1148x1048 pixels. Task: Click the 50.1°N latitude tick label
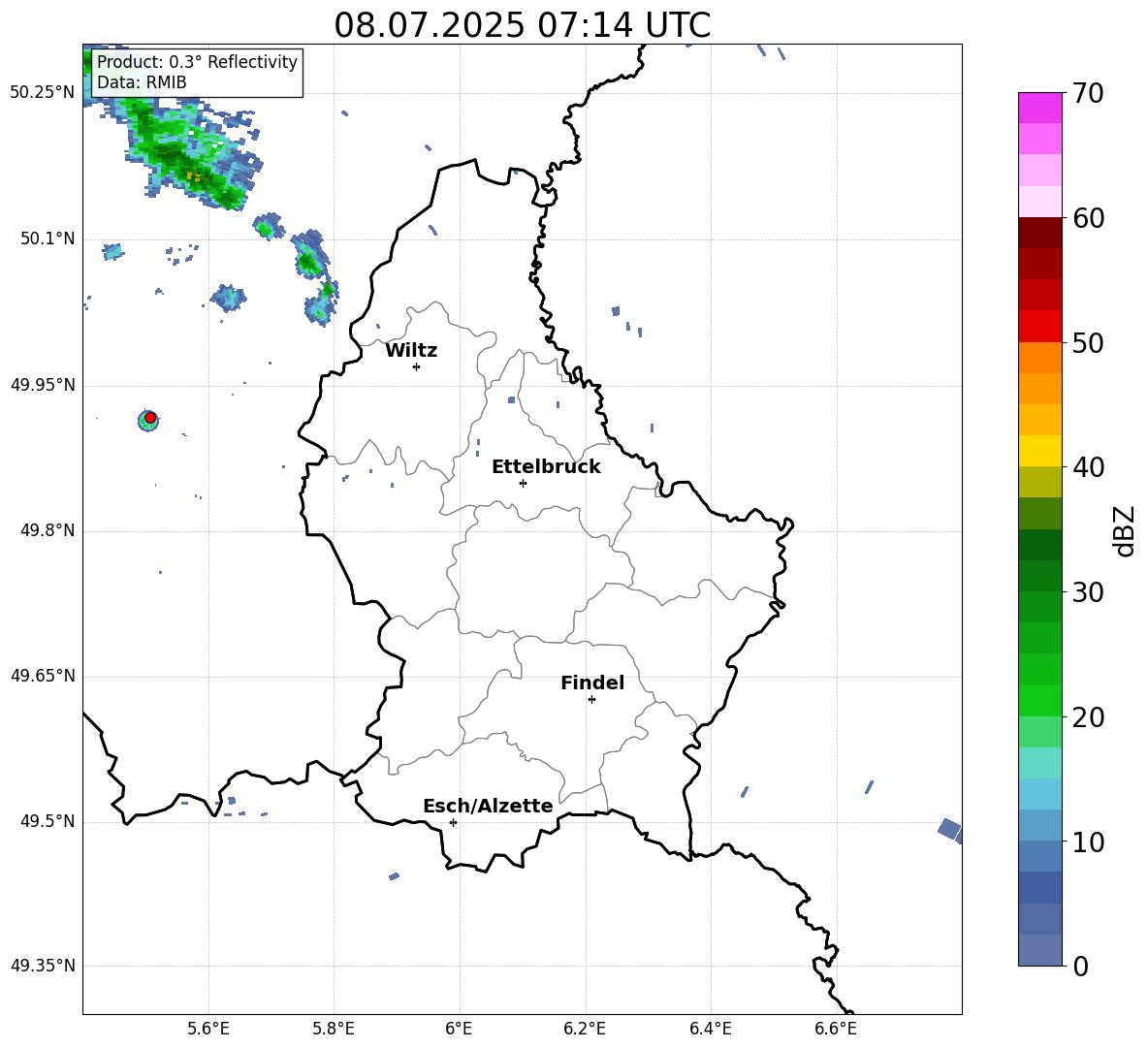pyautogui.click(x=47, y=238)
